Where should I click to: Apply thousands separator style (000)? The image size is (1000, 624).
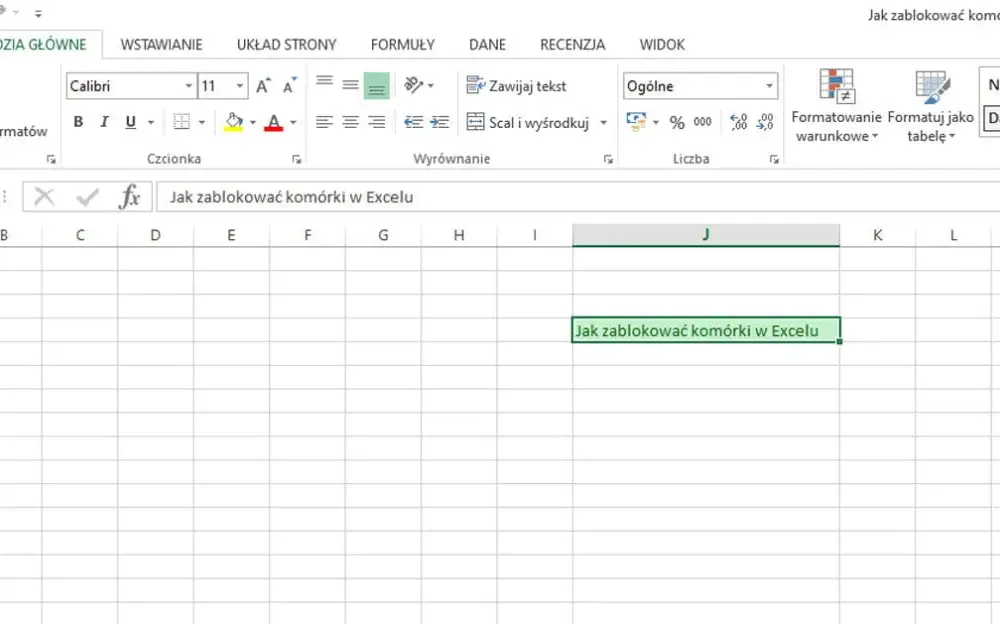click(x=703, y=122)
